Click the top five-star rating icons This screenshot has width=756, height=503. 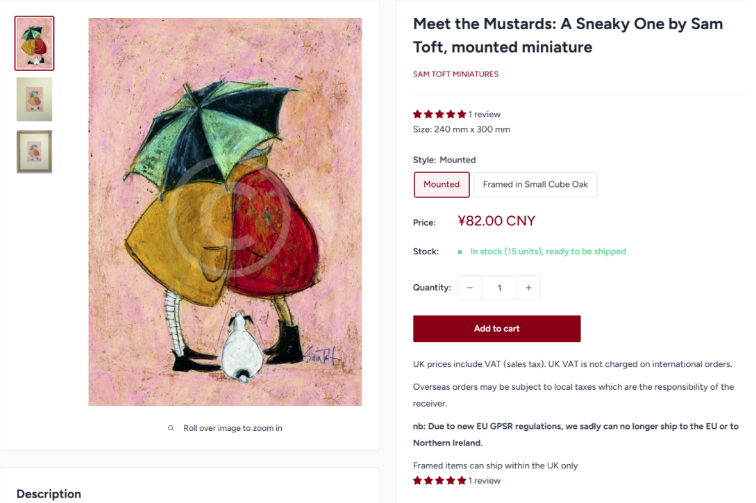coord(439,114)
